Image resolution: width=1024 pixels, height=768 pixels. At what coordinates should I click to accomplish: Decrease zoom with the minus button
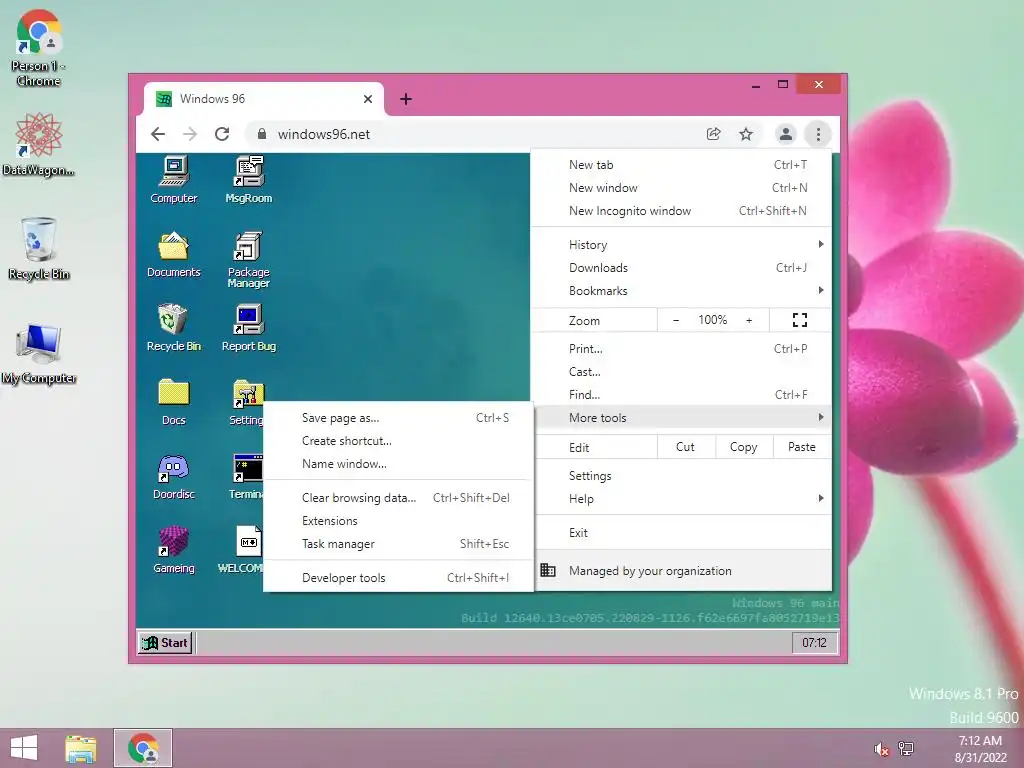676,320
